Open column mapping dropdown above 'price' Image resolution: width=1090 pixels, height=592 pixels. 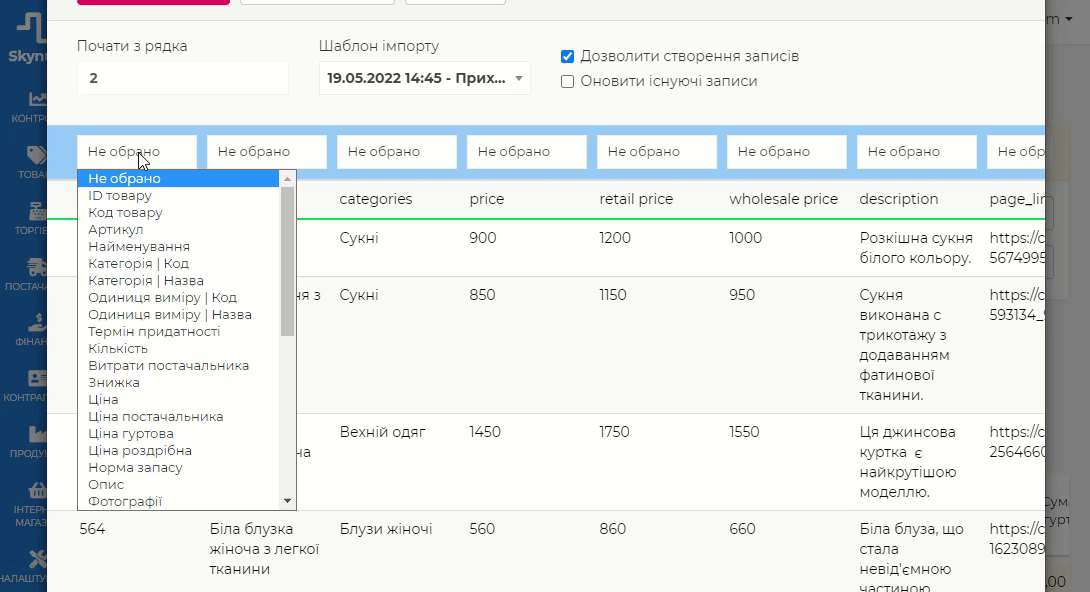[526, 152]
